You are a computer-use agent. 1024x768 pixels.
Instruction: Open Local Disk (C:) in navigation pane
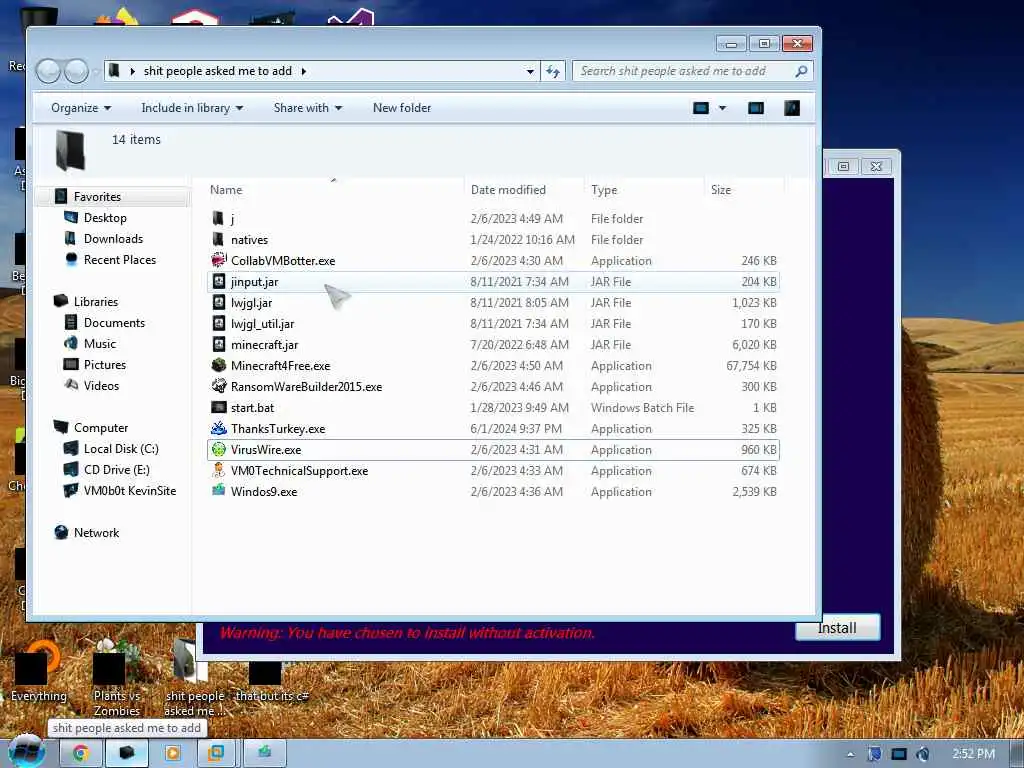coord(121,449)
